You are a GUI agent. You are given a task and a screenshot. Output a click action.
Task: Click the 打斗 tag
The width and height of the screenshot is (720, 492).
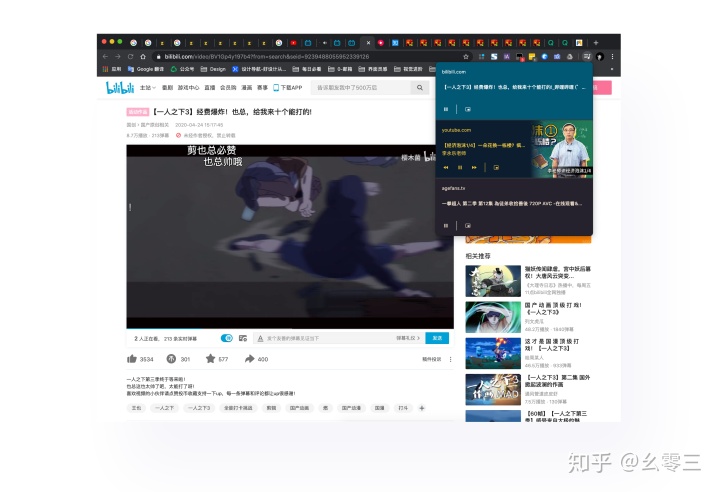tap(403, 408)
